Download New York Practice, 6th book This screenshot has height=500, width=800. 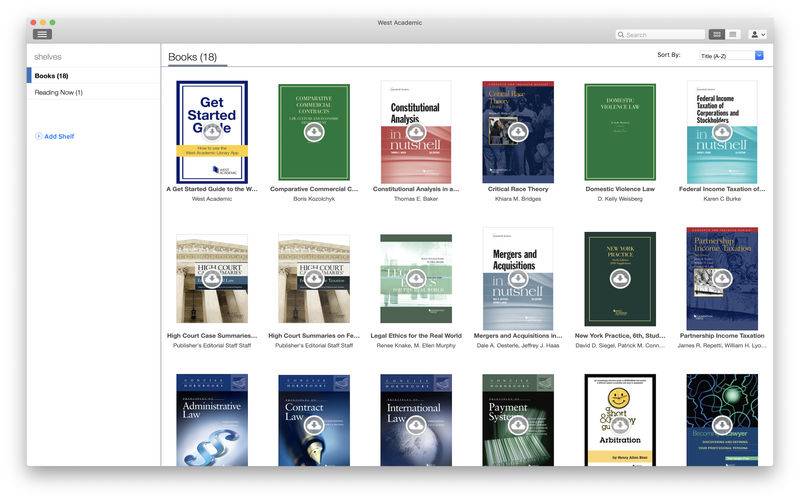coord(620,279)
